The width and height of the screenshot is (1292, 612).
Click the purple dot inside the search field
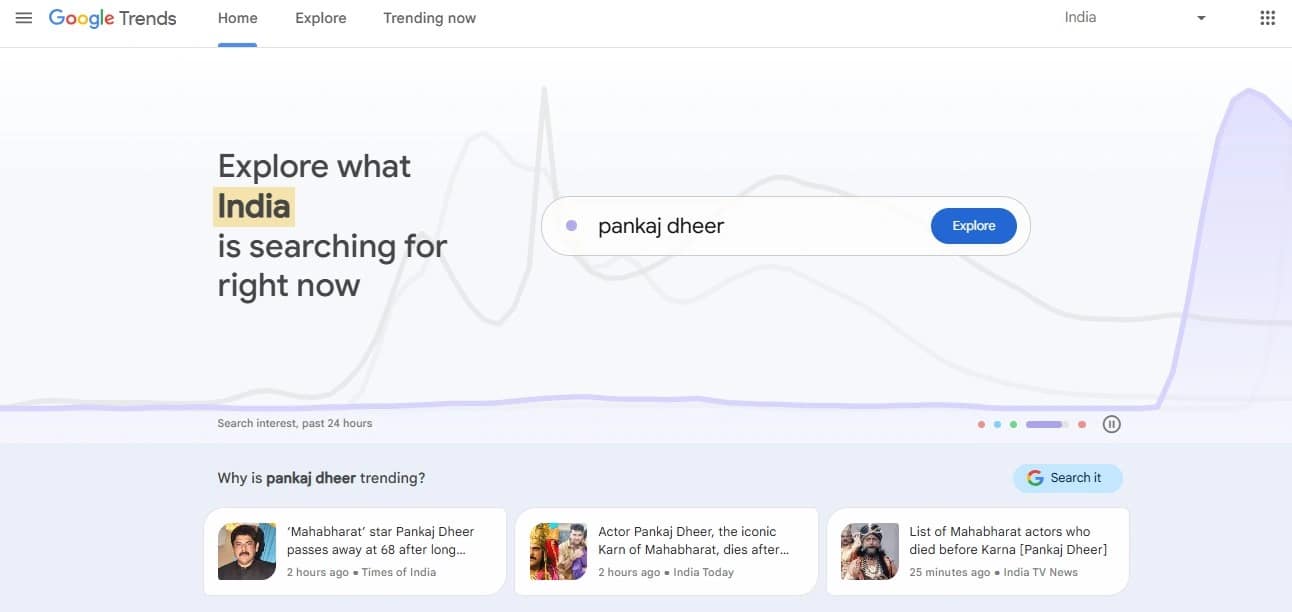coord(571,225)
